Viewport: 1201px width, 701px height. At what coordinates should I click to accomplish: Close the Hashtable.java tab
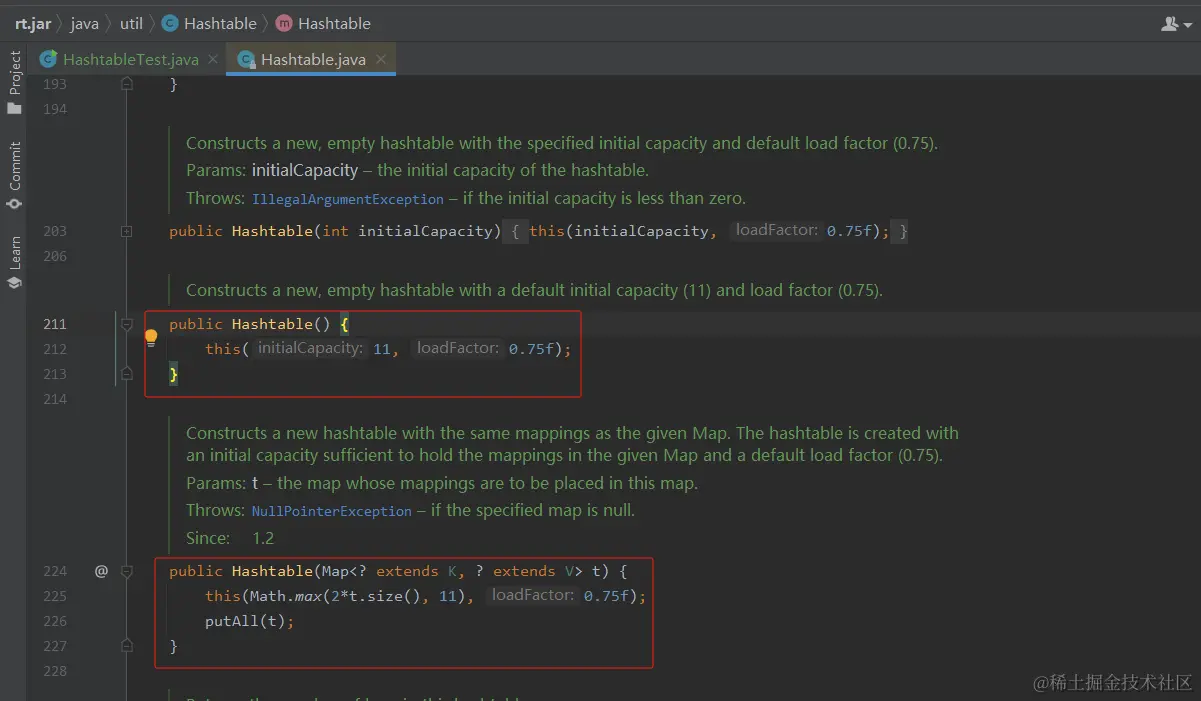pyautogui.click(x=381, y=60)
